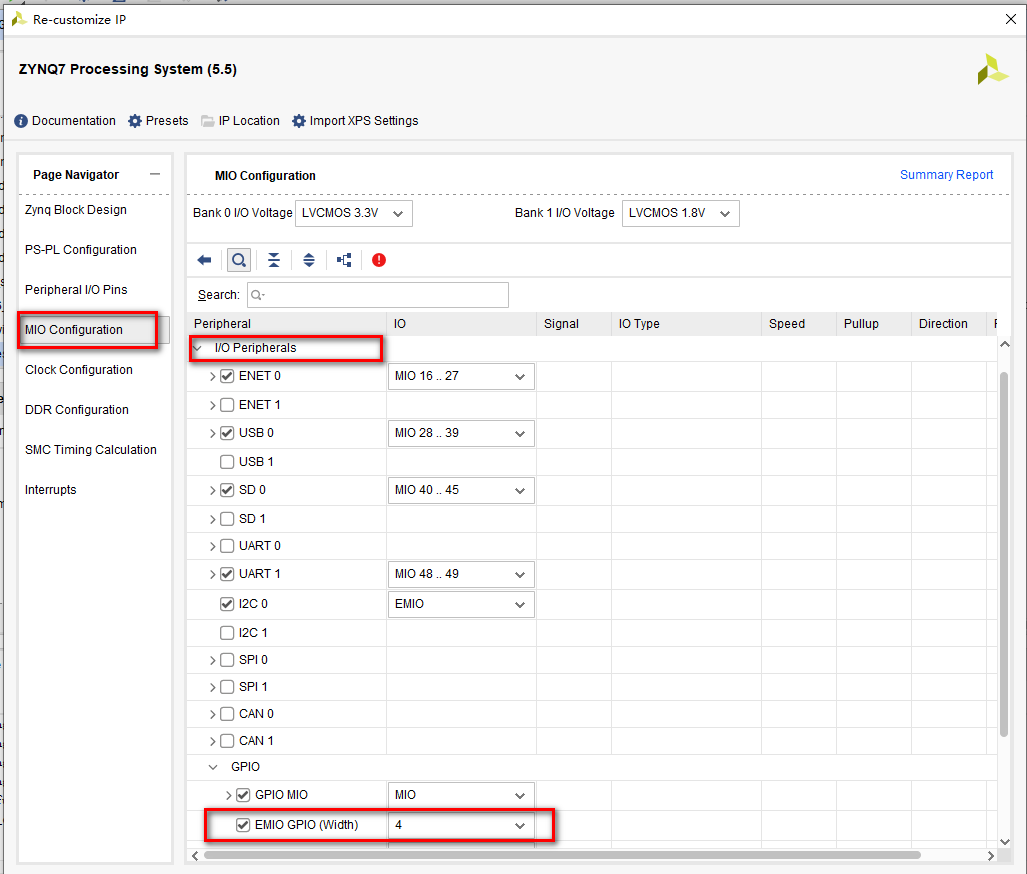The height and width of the screenshot is (874, 1027).
Task: Uncheck the GPIO MIO checkbox
Action: 243,795
